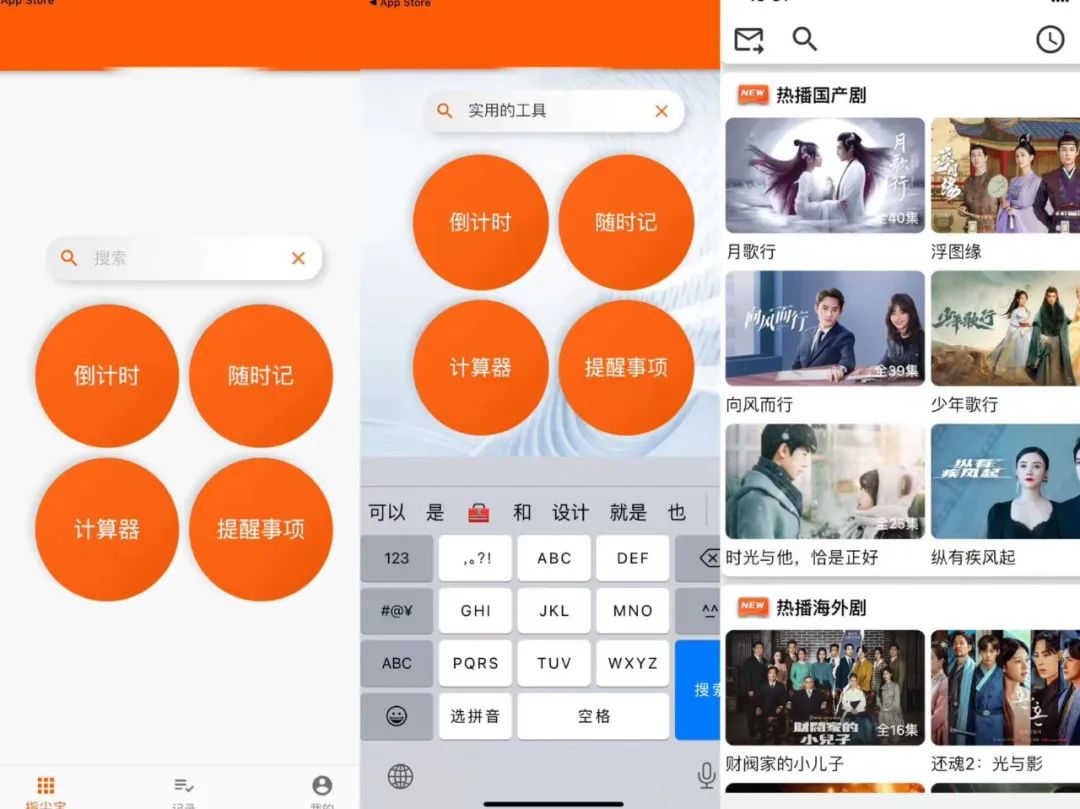Tap the magnifier search icon in the drama app
This screenshot has width=1080, height=809.
[x=804, y=39]
